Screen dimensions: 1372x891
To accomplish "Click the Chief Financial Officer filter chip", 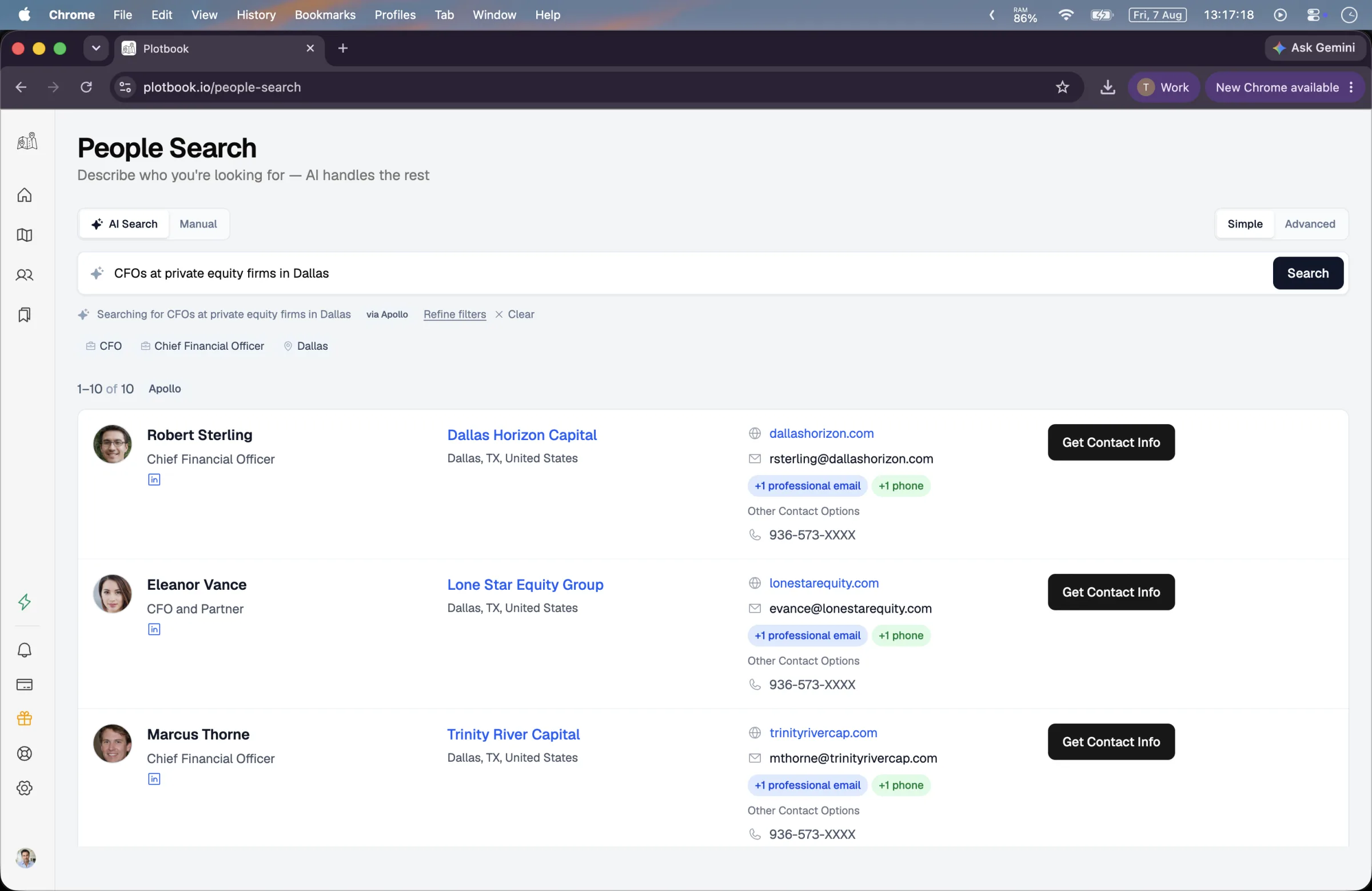I will click(x=202, y=346).
